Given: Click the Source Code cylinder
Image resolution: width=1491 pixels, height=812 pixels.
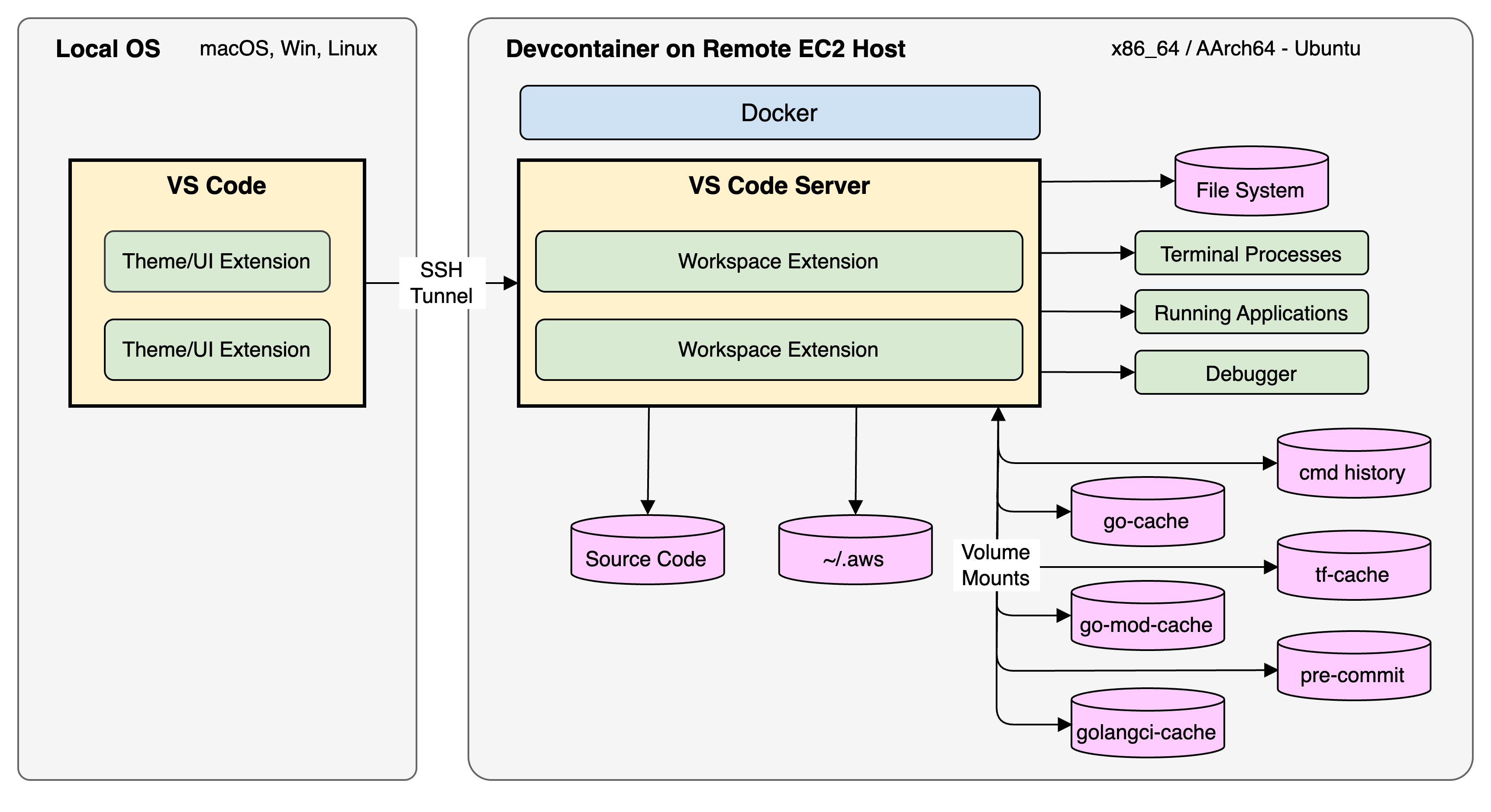Looking at the screenshot, I should (648, 550).
